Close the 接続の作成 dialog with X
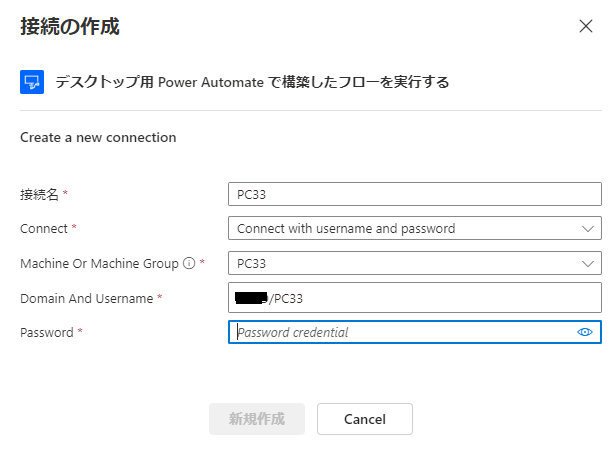 tap(586, 27)
